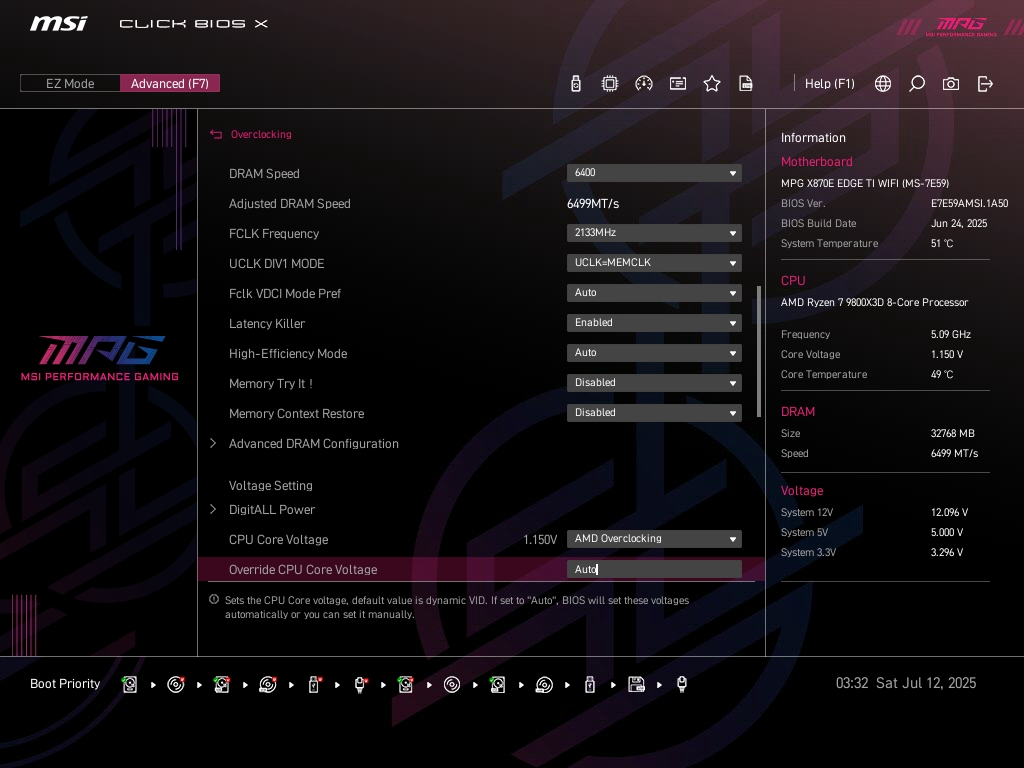Click the Voltage Setting section heading
This screenshot has width=1024, height=768.
point(270,485)
